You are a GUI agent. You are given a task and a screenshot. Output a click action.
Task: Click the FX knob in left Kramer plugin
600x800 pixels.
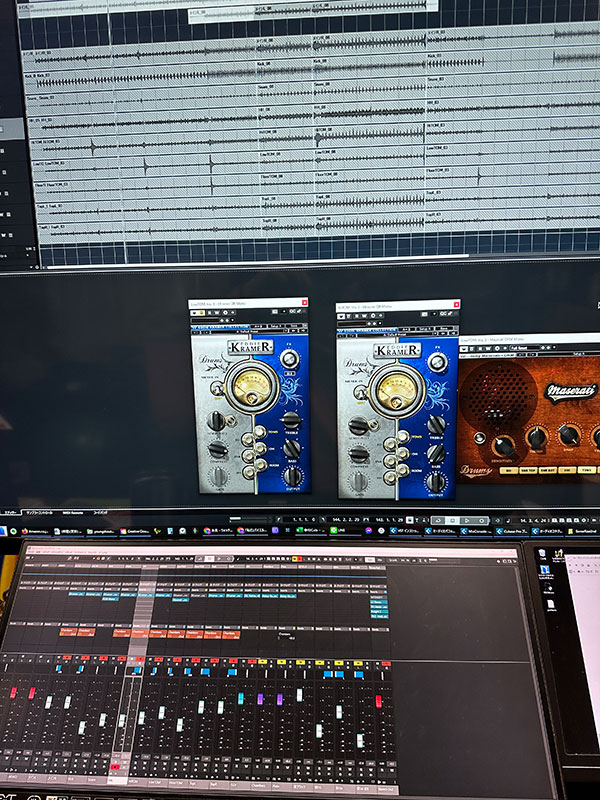tap(289, 359)
